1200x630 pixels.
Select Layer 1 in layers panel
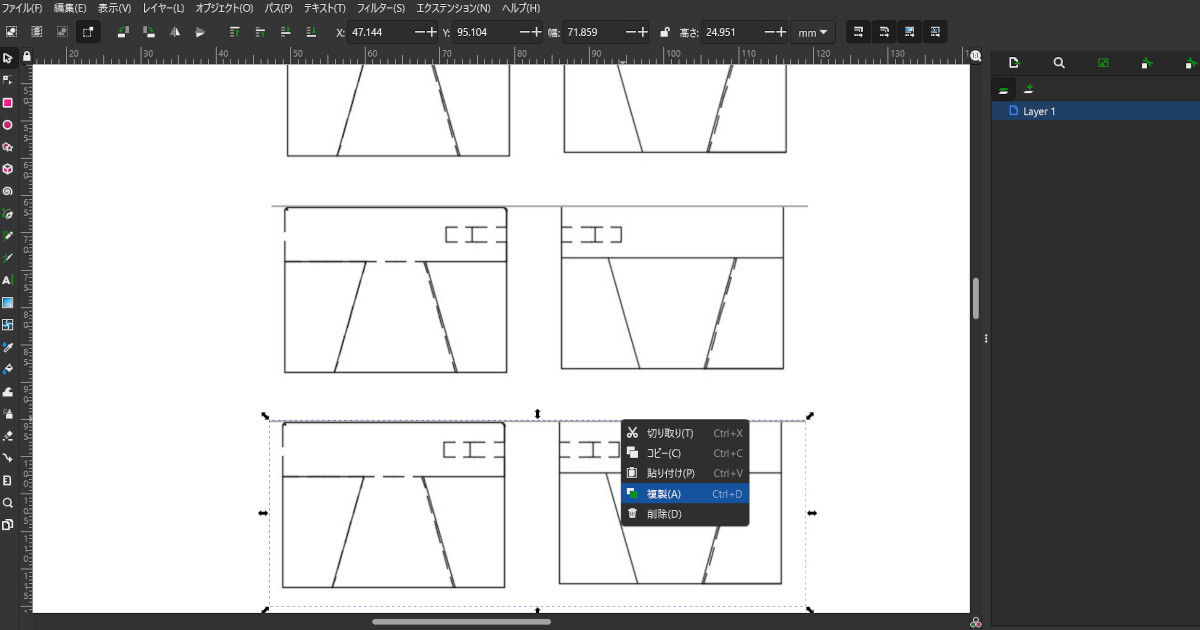click(x=1039, y=111)
